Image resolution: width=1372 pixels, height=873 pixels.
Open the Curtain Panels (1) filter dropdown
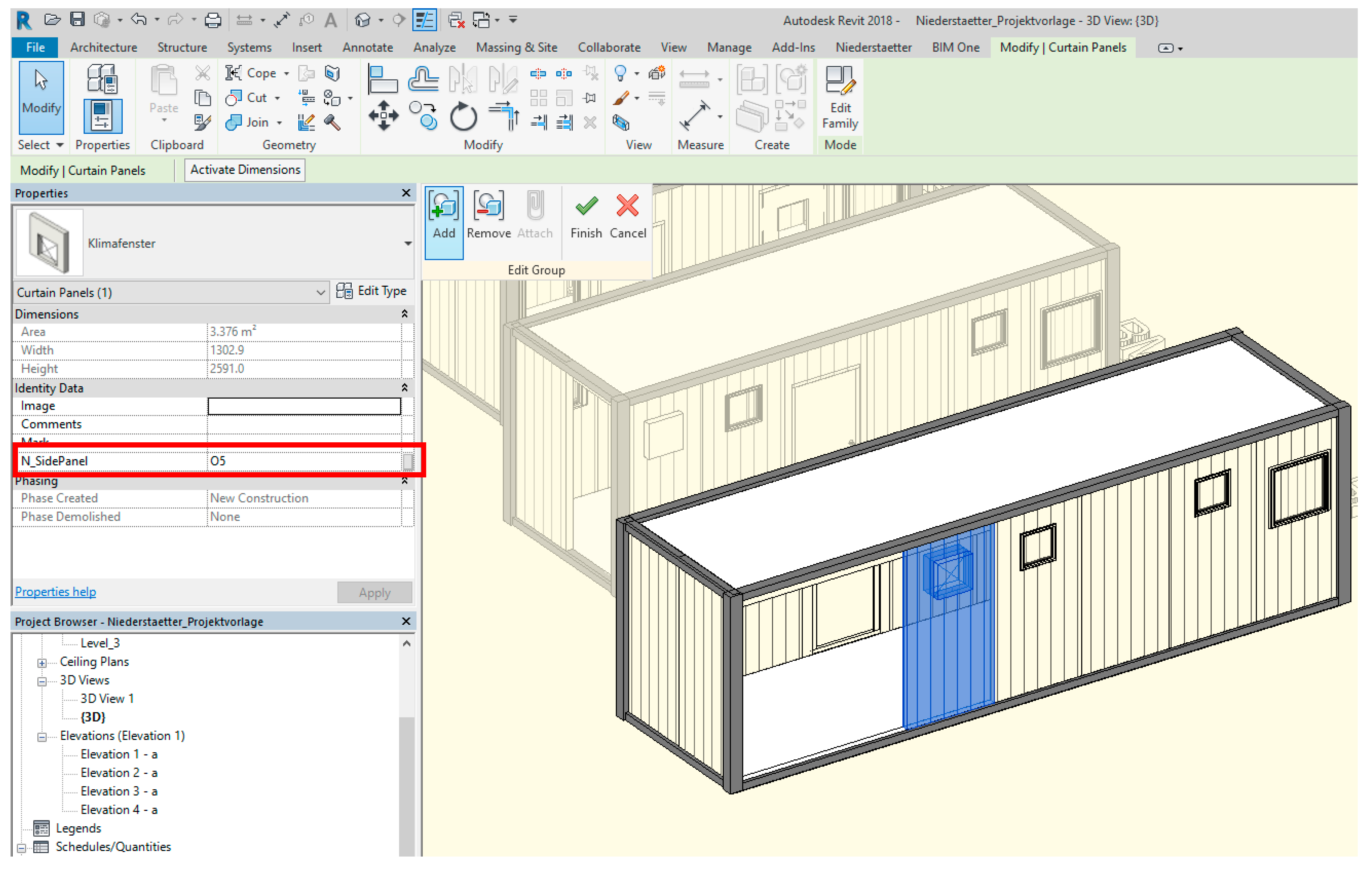coord(320,293)
